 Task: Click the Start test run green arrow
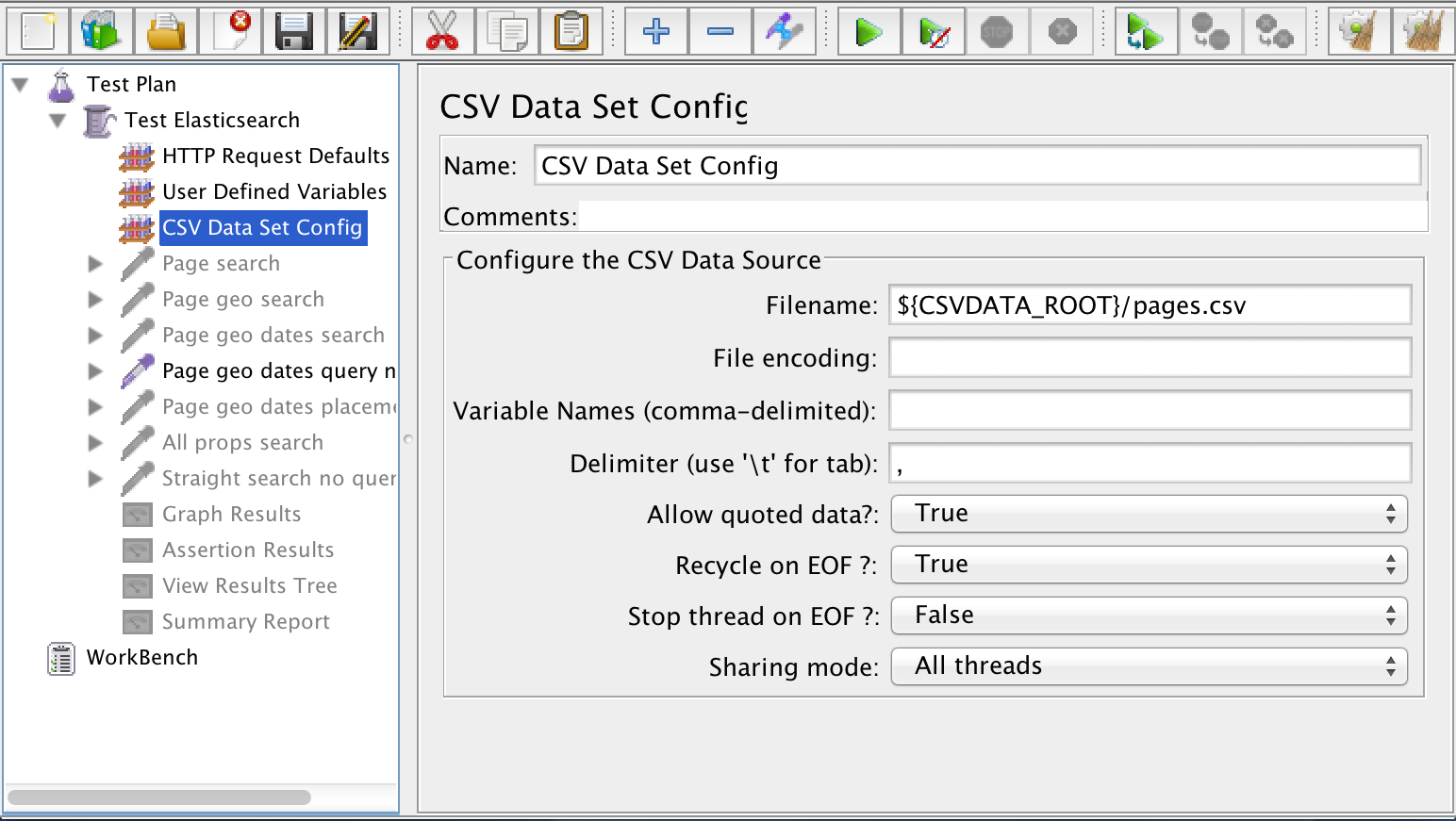click(x=869, y=32)
